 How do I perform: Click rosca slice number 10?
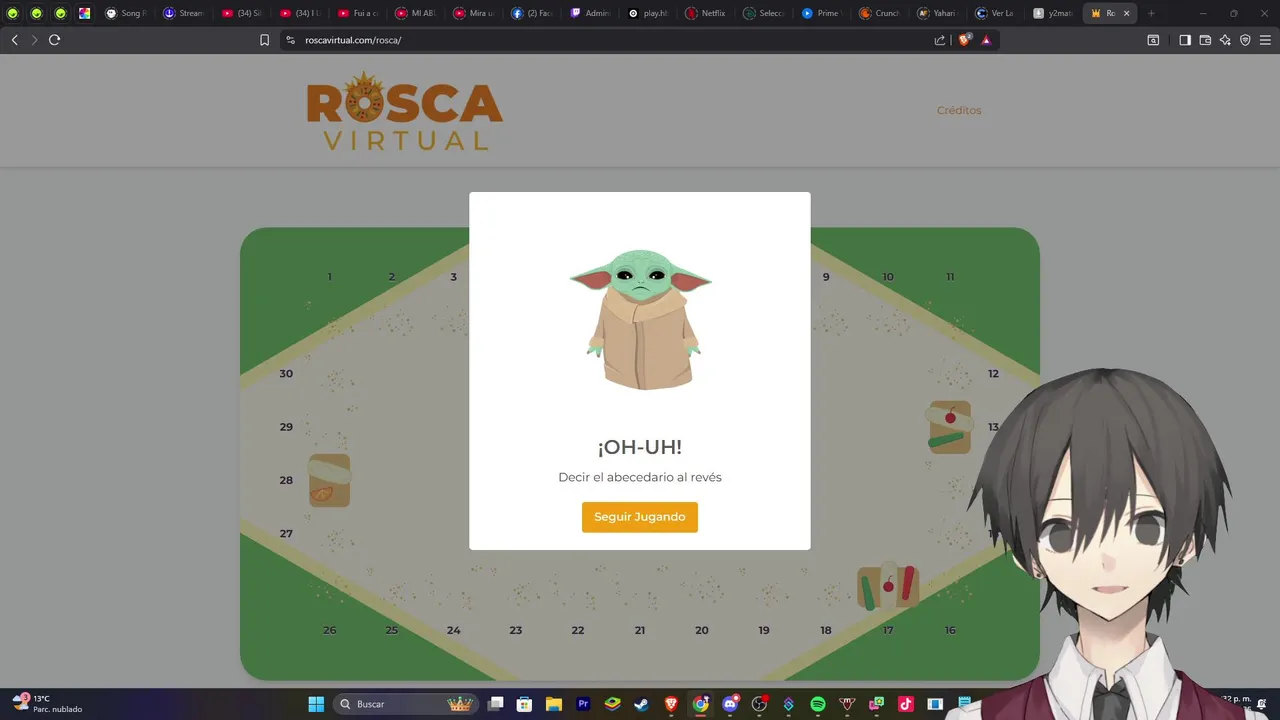[888, 277]
